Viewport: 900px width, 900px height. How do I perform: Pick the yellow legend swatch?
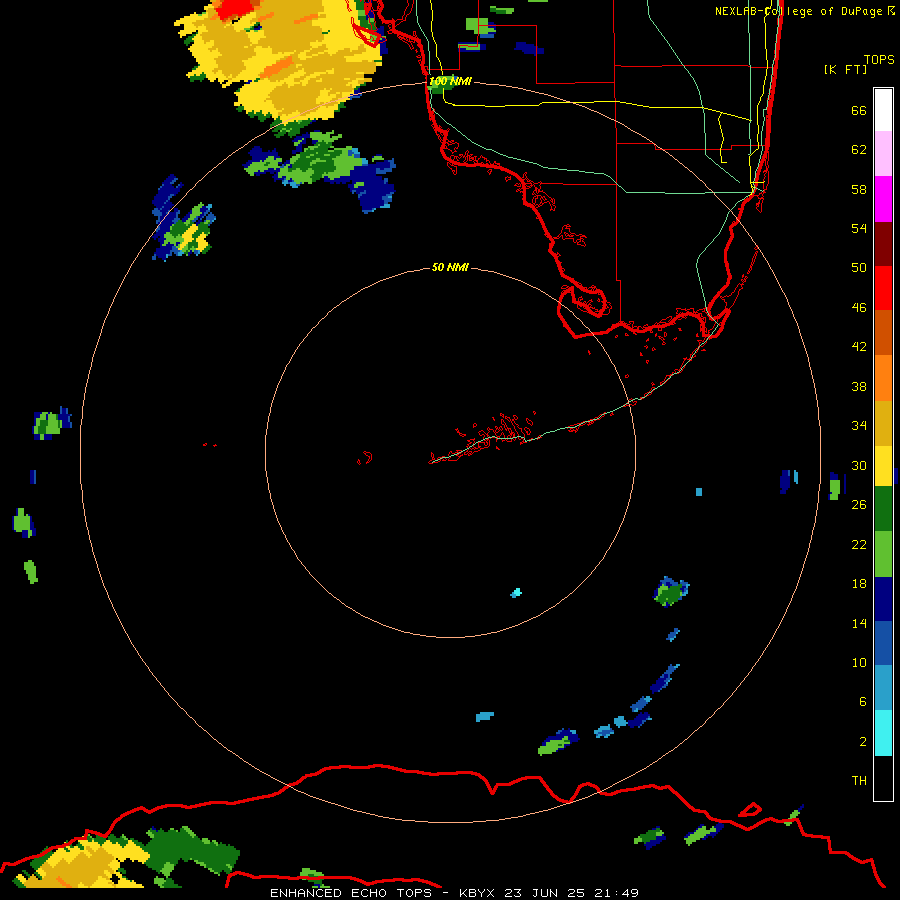coord(883,465)
